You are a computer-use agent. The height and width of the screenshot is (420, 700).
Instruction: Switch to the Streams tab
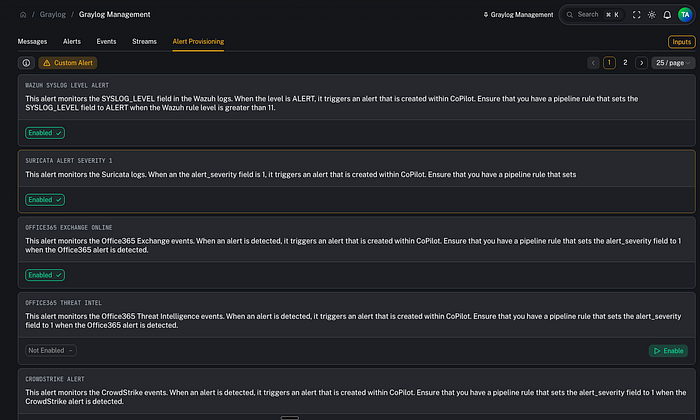coord(144,42)
